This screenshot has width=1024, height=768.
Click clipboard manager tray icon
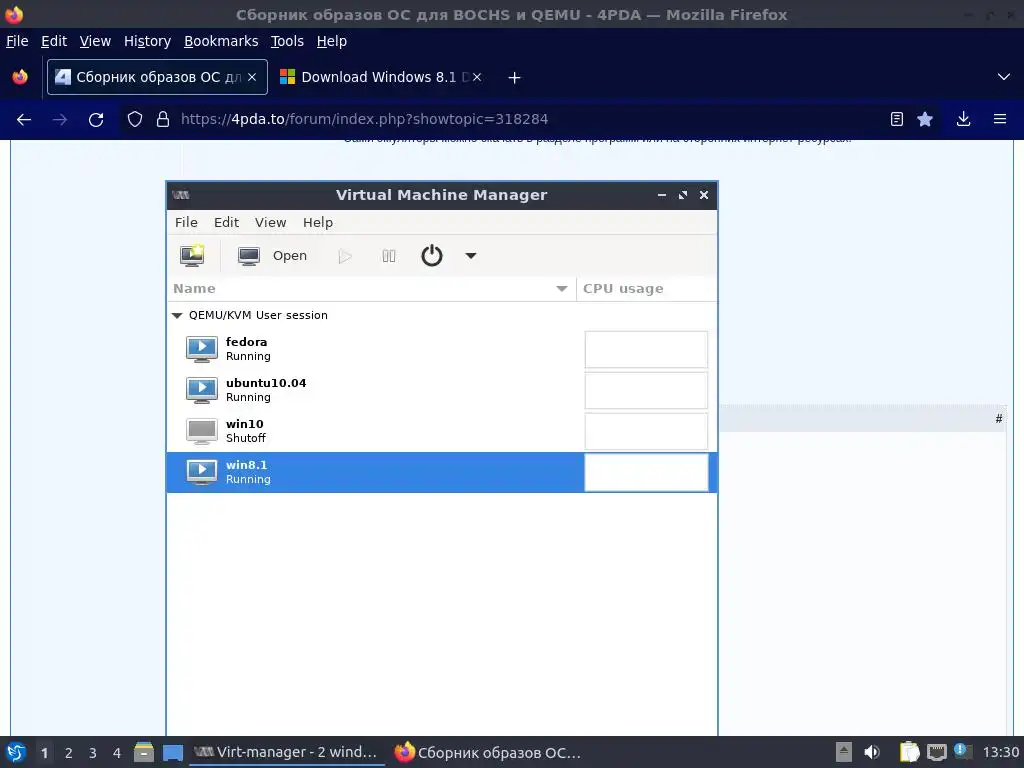pos(909,752)
